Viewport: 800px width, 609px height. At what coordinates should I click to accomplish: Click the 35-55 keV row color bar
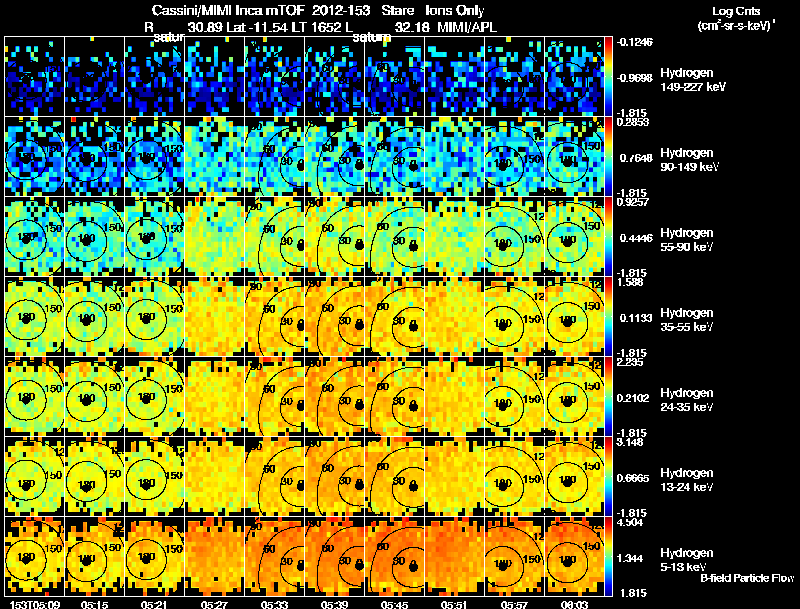[608, 317]
